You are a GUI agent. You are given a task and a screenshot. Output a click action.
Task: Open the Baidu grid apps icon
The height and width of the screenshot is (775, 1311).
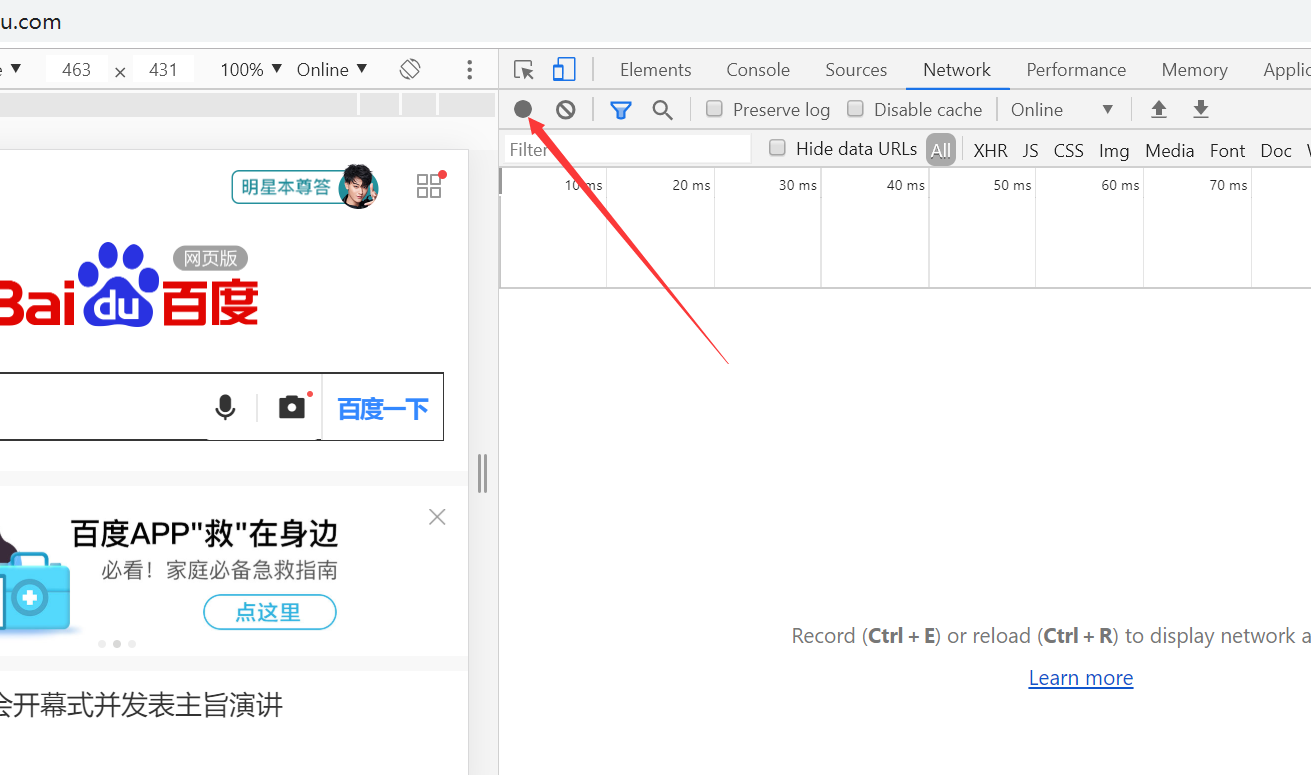point(429,186)
